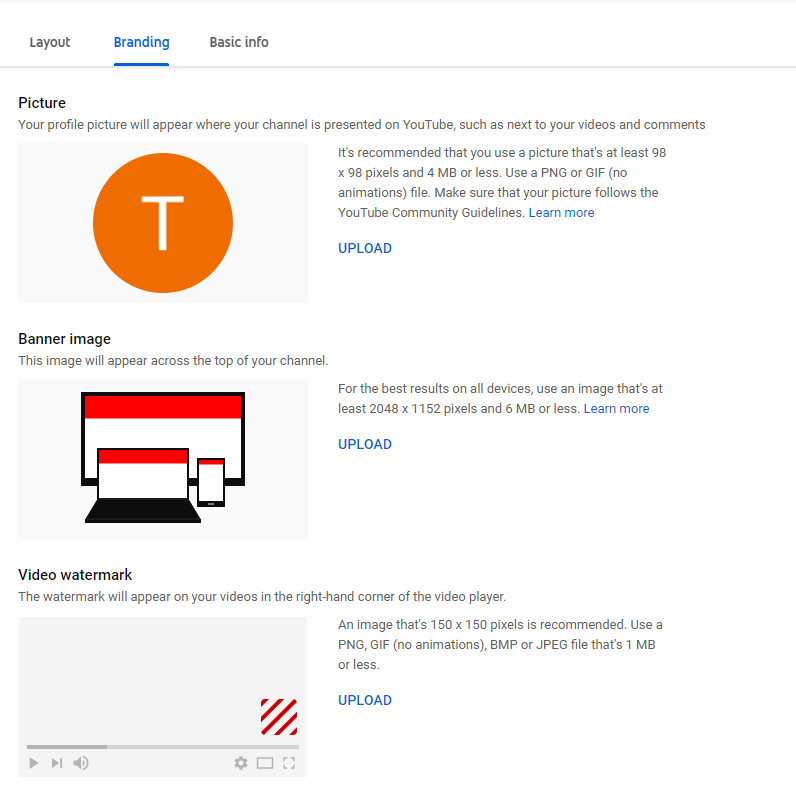The height and width of the screenshot is (797, 796).
Task: Click the phone device in banner preview
Action: coord(211,482)
